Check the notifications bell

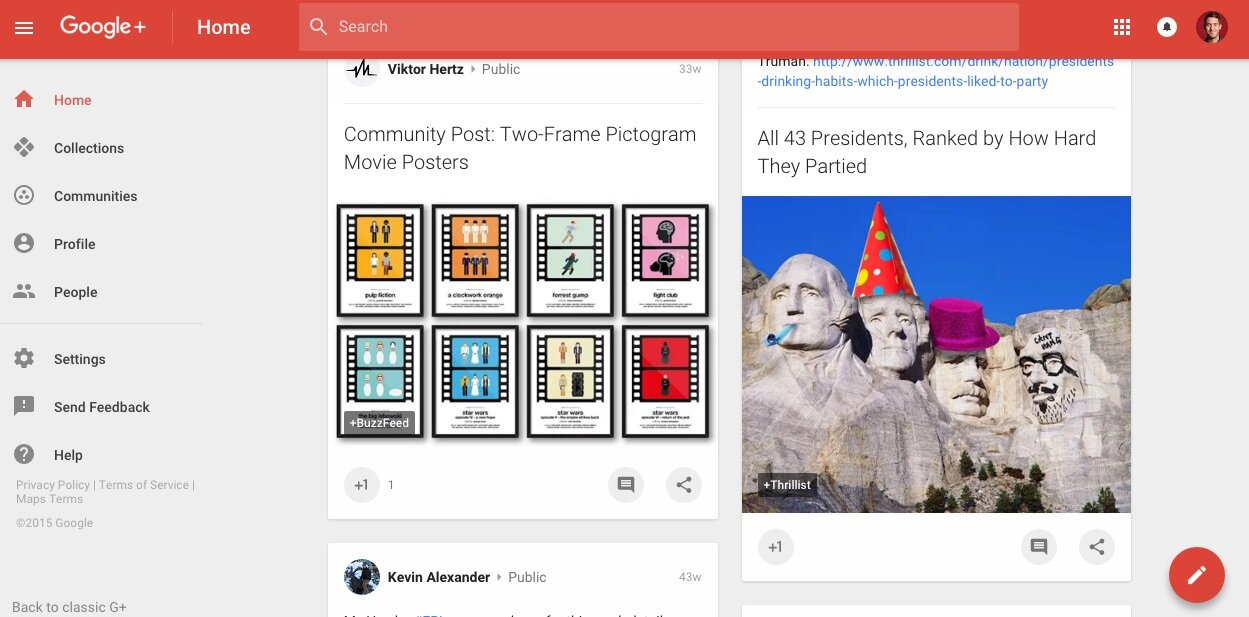click(1166, 28)
